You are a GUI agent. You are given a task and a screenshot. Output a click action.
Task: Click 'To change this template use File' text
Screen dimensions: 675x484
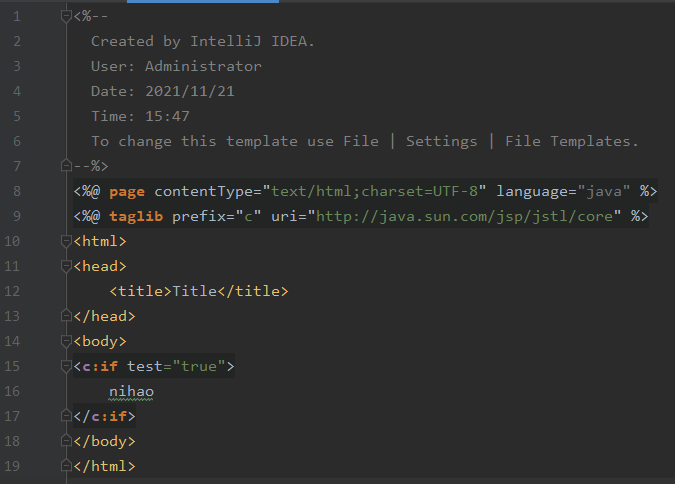235,141
